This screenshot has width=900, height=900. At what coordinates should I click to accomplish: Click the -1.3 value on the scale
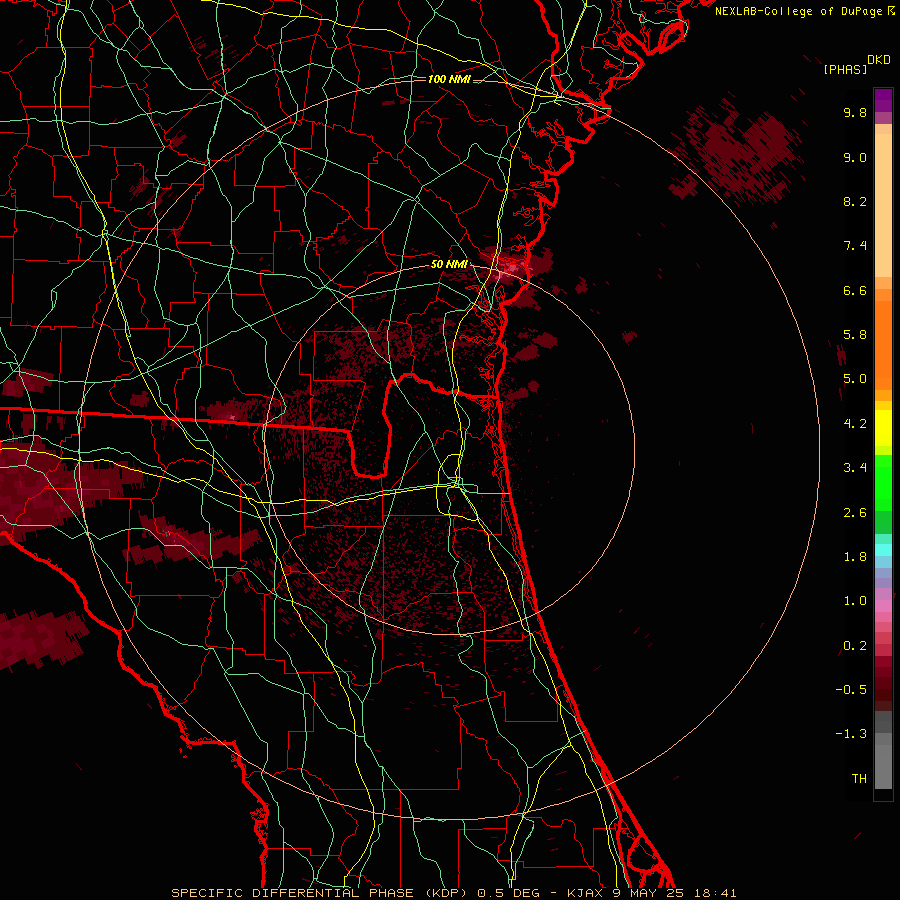[851, 734]
